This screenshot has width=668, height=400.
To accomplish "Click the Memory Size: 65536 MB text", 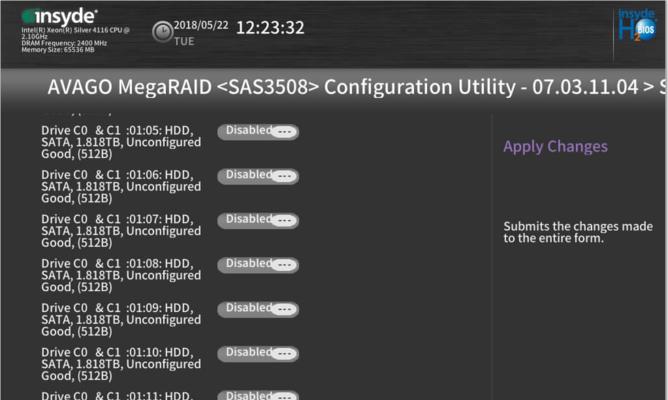I will click(x=58, y=50).
